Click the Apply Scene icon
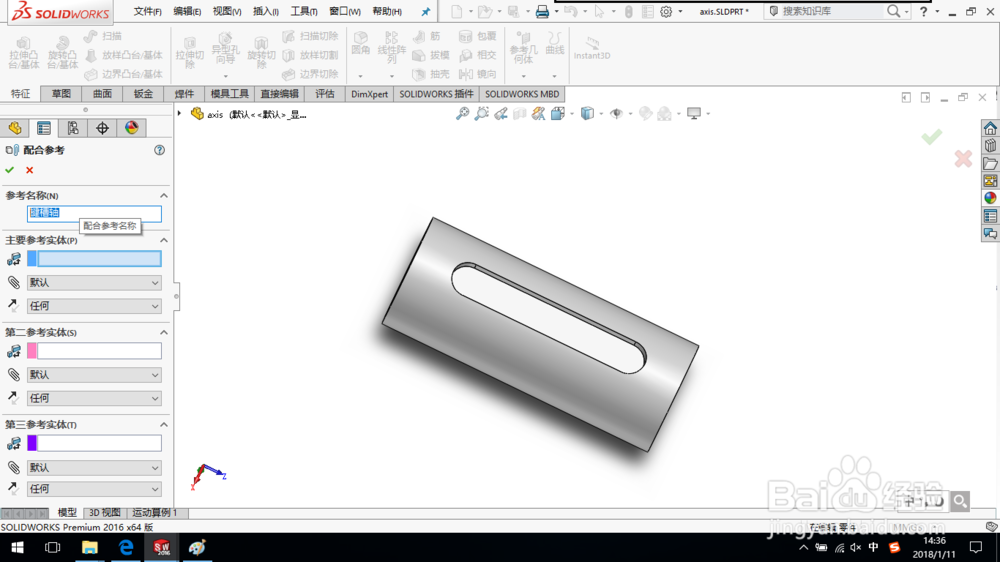The image size is (1000, 562). point(665,114)
